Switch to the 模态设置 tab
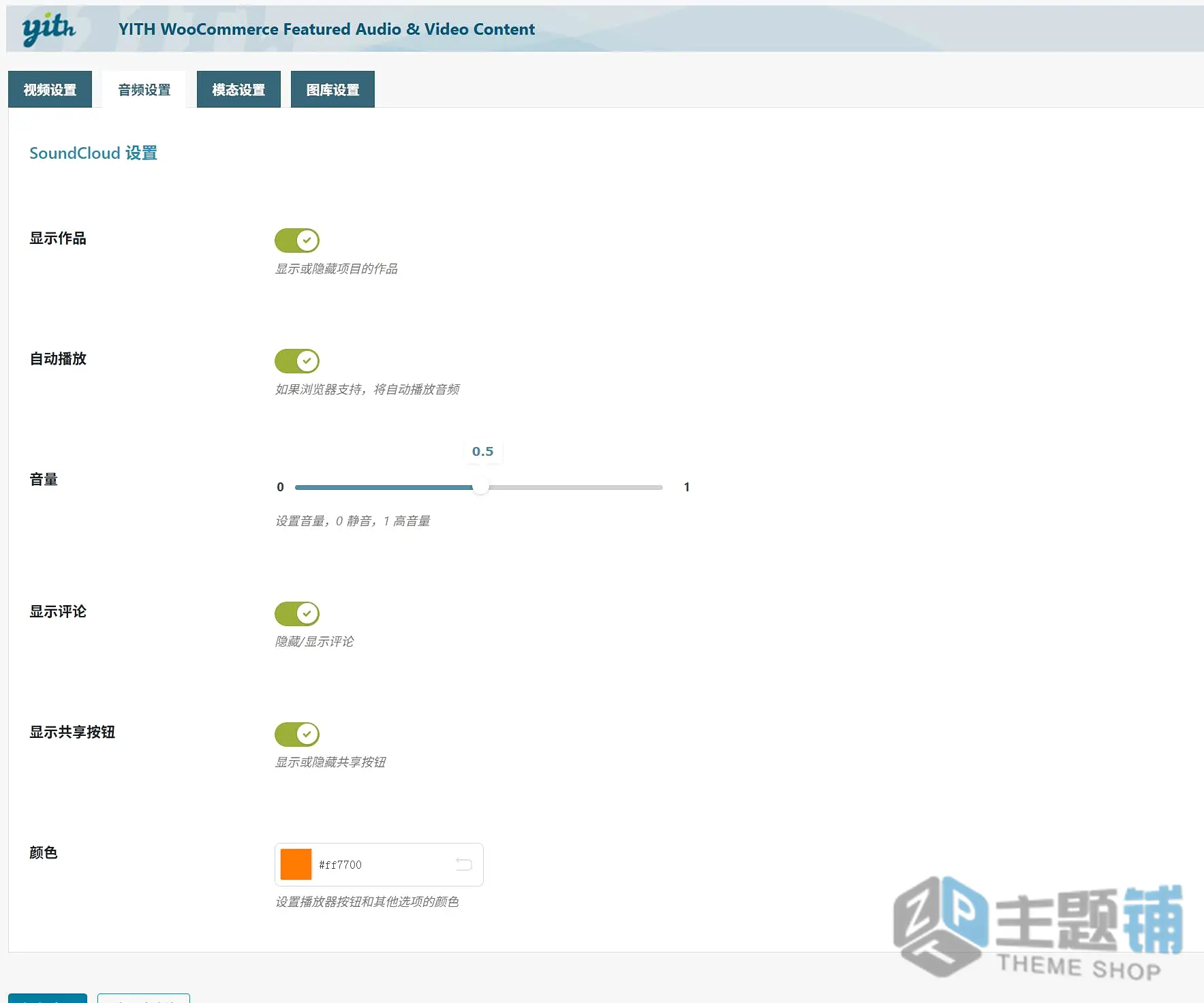 pos(238,89)
